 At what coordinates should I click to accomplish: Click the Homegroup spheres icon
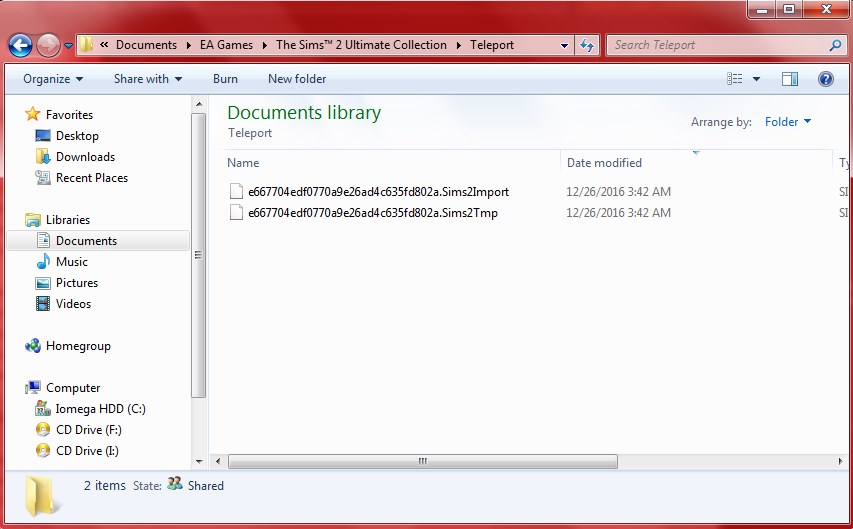[x=33, y=346]
